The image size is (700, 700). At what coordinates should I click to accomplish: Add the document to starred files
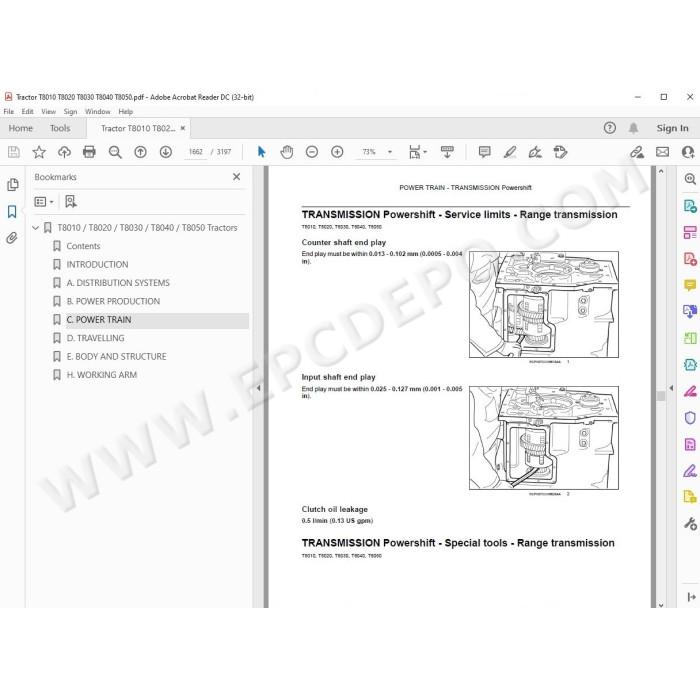(x=39, y=152)
